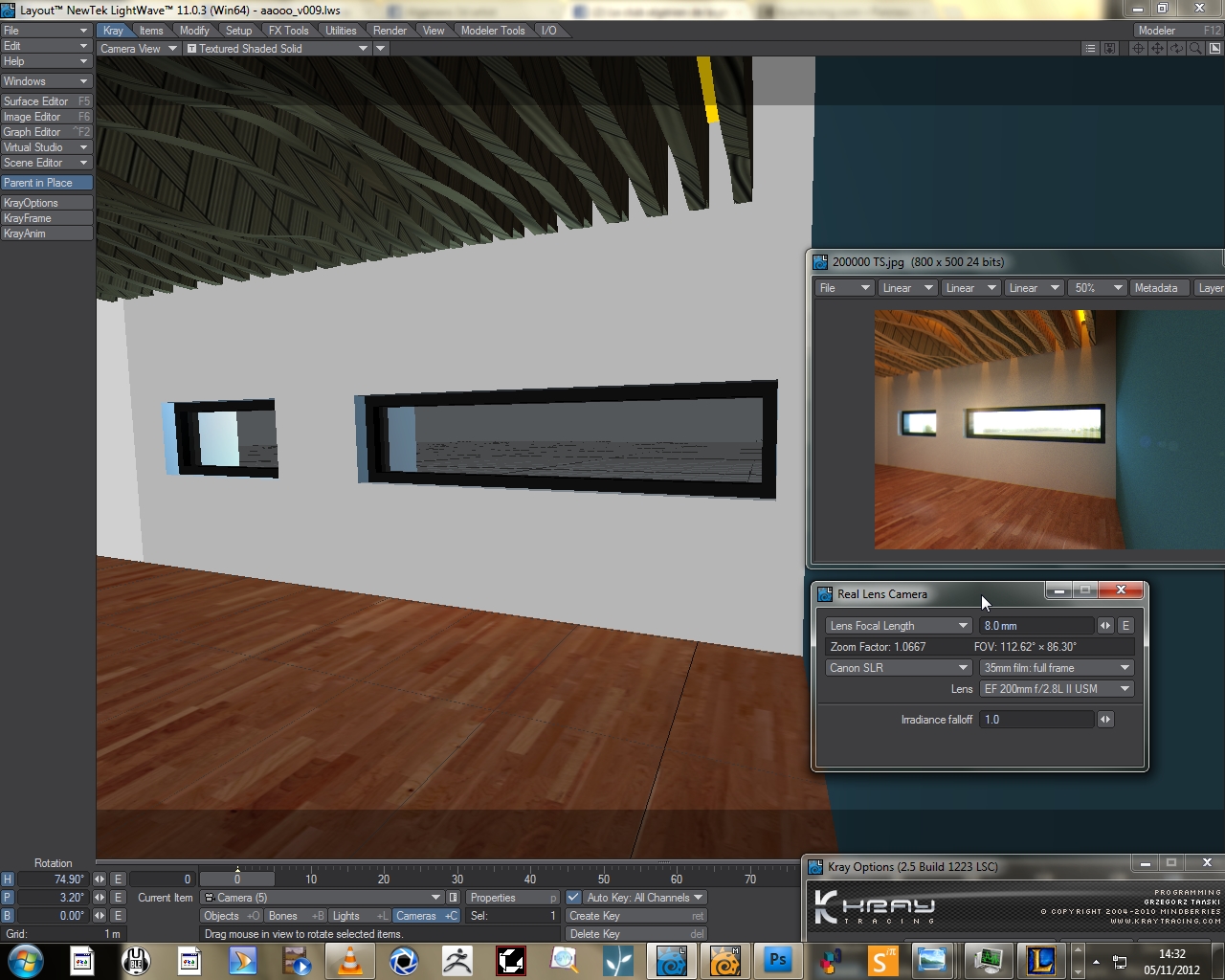Click frame 30 on the timeline slider
The width and height of the screenshot is (1225, 980).
[x=457, y=879]
